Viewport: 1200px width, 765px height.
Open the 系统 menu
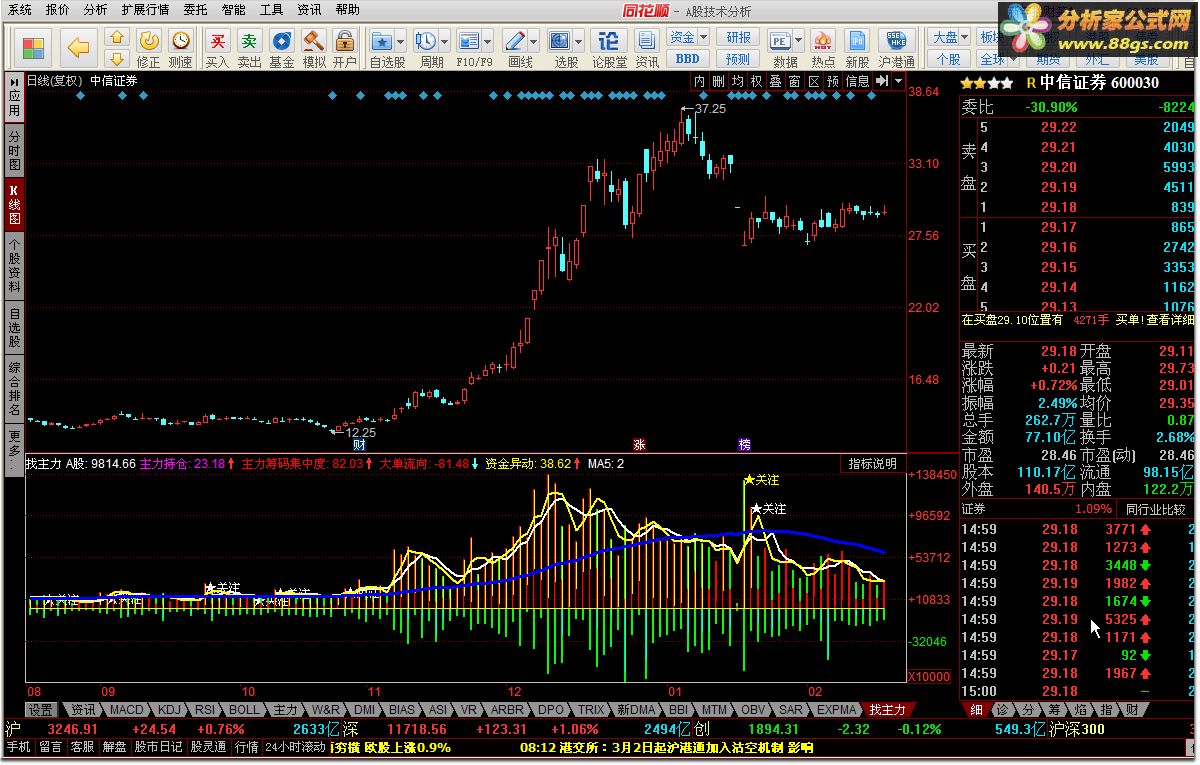(19, 10)
